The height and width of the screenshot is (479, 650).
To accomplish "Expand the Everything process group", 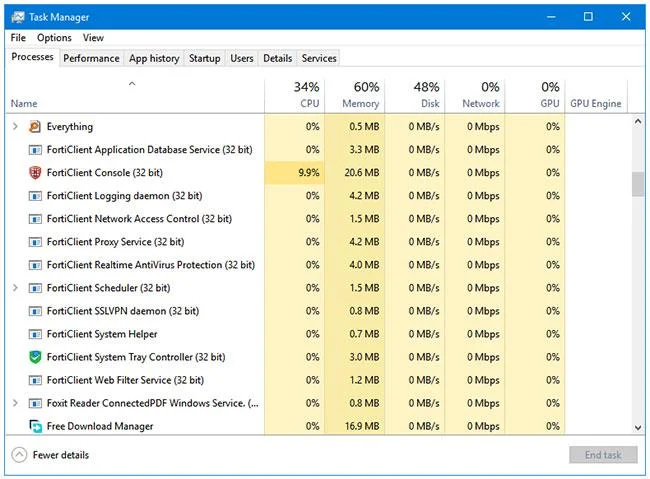I will 15,126.
